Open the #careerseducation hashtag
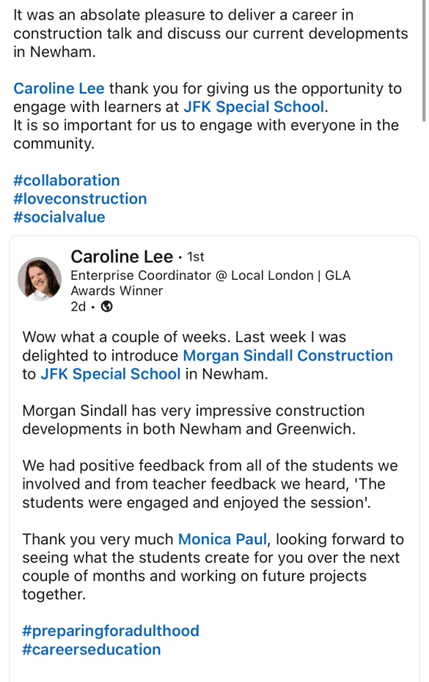 coord(91,649)
